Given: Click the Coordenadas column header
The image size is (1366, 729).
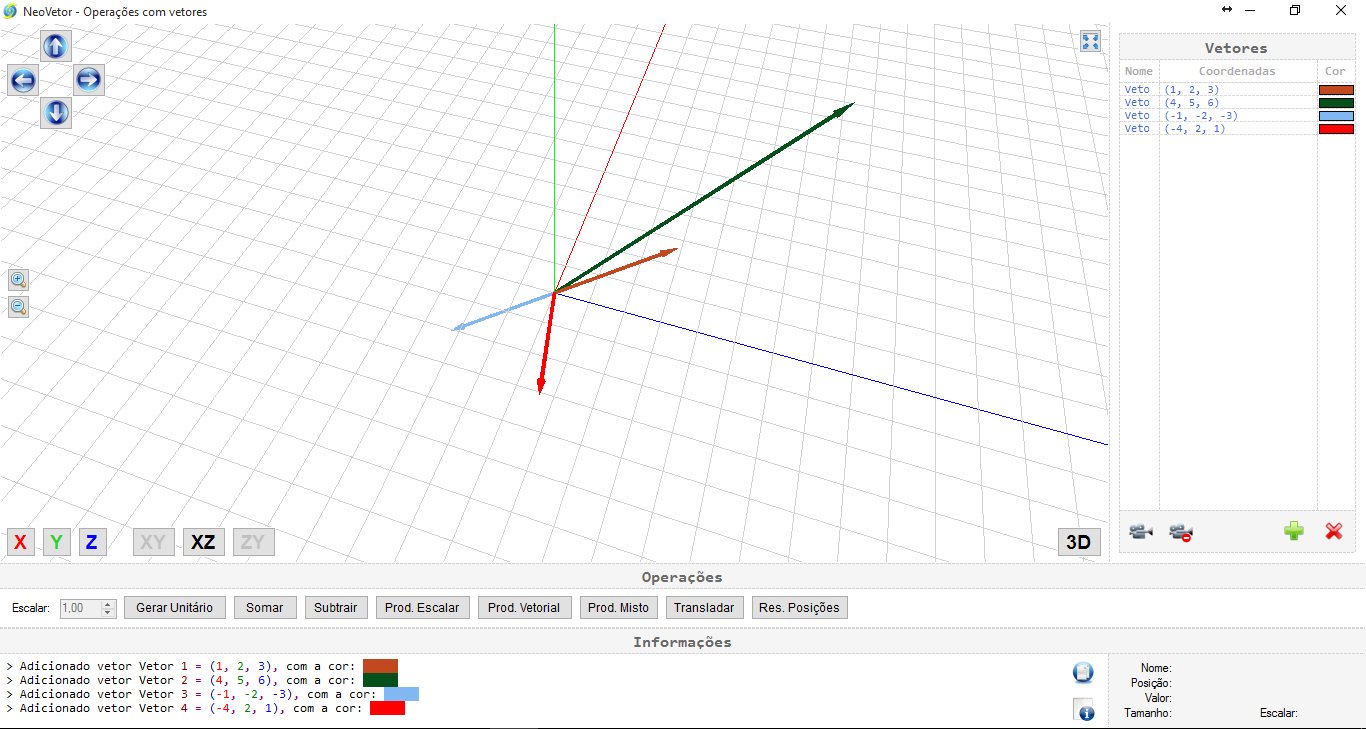Looking at the screenshot, I should (1237, 71).
